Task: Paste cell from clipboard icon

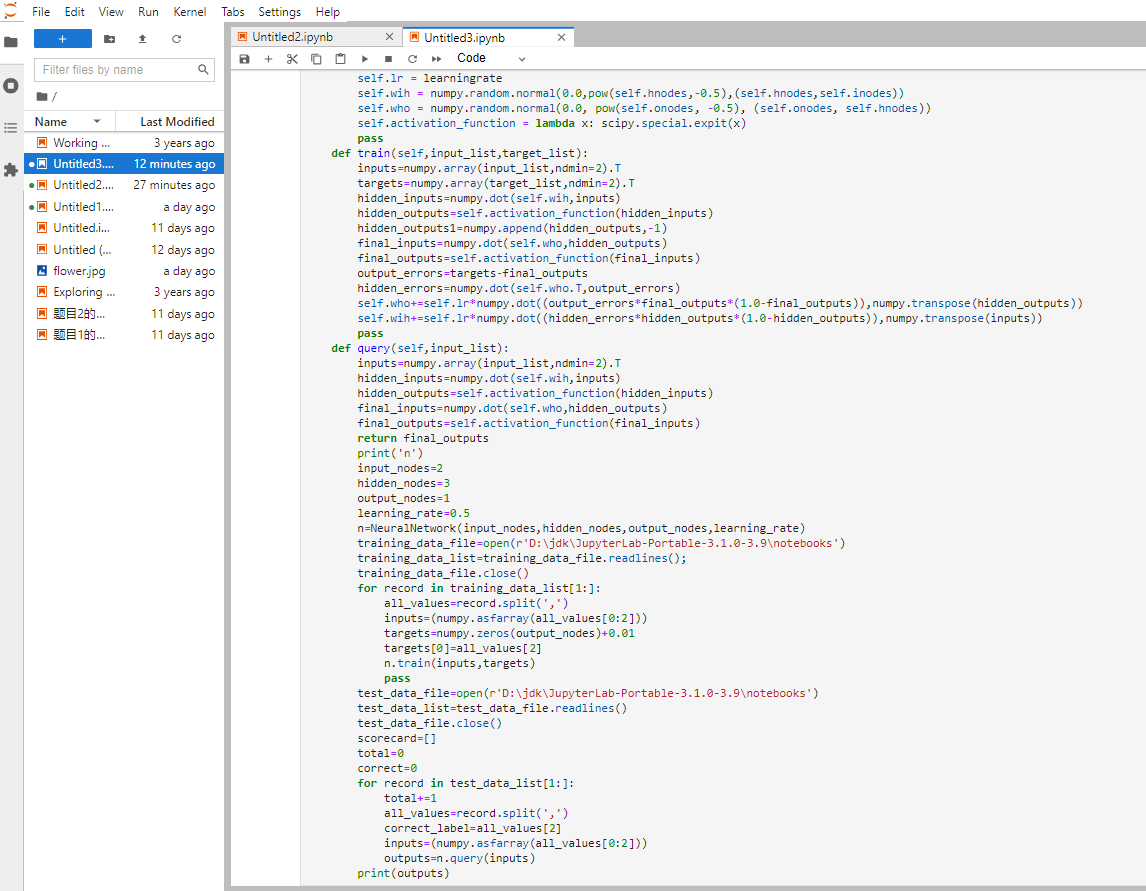Action: (x=340, y=59)
